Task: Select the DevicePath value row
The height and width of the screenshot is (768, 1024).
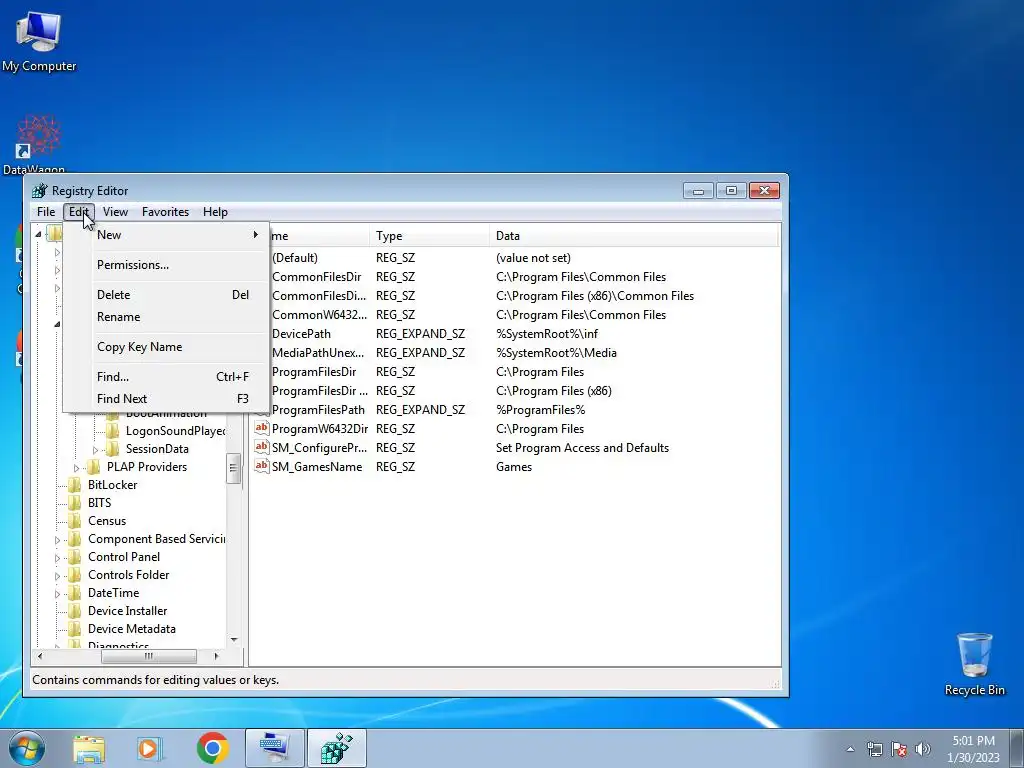Action: click(516, 334)
